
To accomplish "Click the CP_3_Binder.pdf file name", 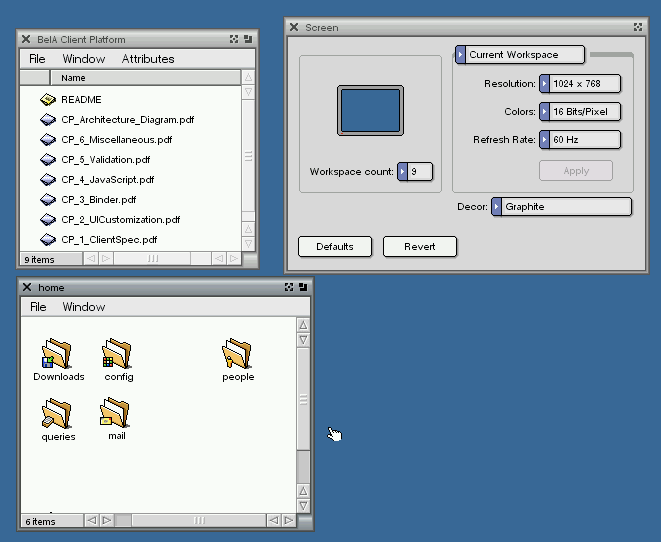I will [99, 200].
